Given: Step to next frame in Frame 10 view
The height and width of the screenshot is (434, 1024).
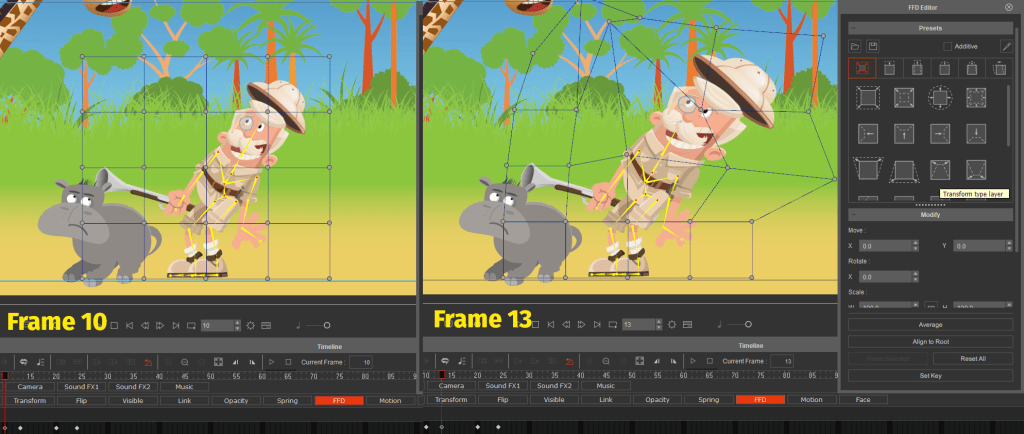Looking at the screenshot, I should click(160, 325).
